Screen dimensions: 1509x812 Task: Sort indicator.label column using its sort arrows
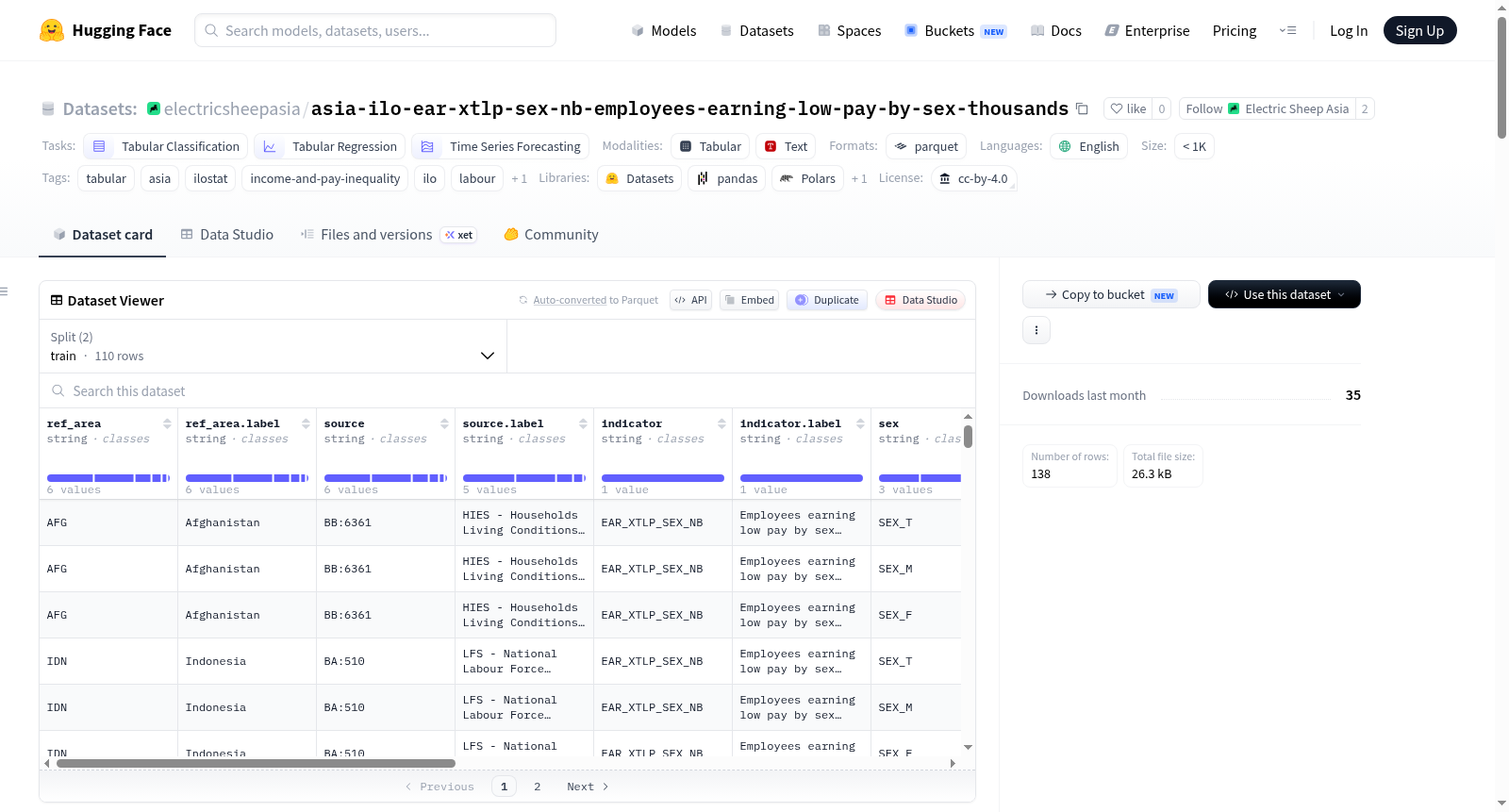[x=860, y=423]
